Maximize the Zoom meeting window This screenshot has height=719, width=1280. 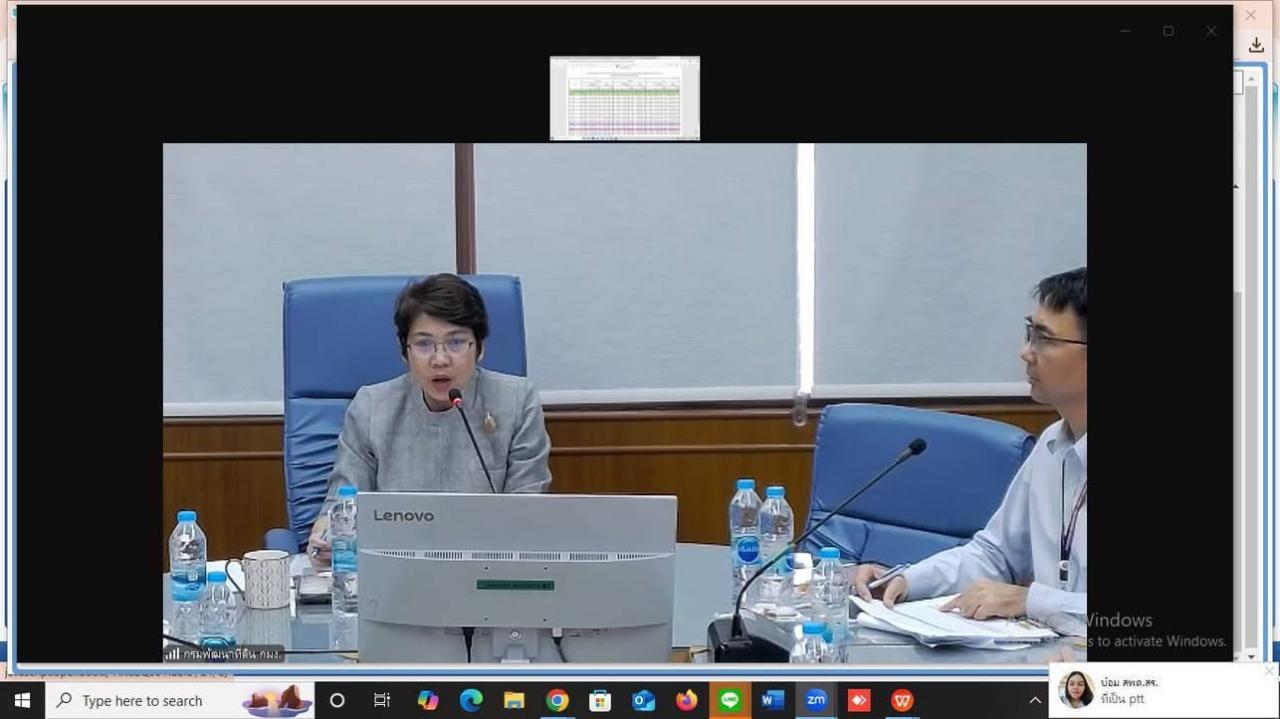1168,31
